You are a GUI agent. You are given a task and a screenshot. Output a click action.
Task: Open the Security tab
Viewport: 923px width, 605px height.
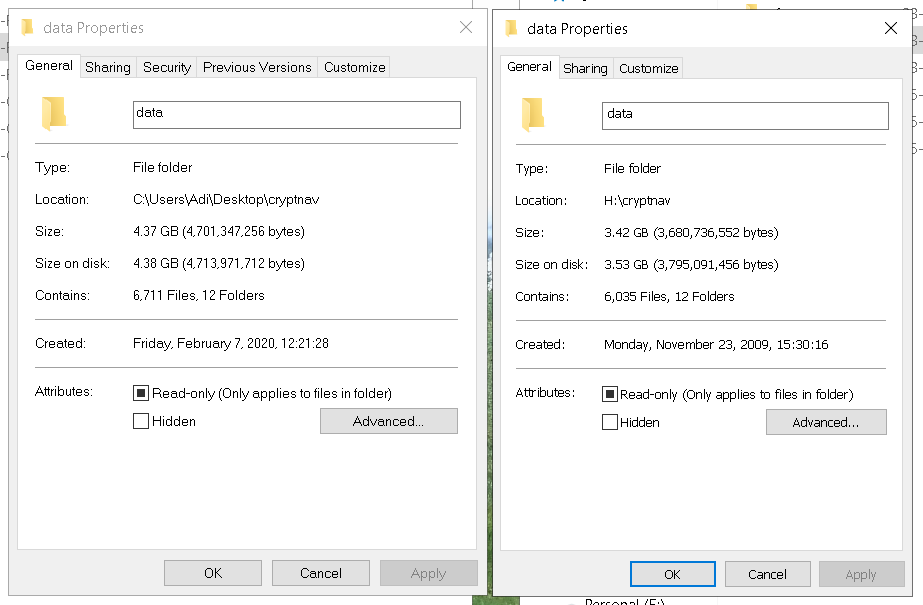(166, 67)
